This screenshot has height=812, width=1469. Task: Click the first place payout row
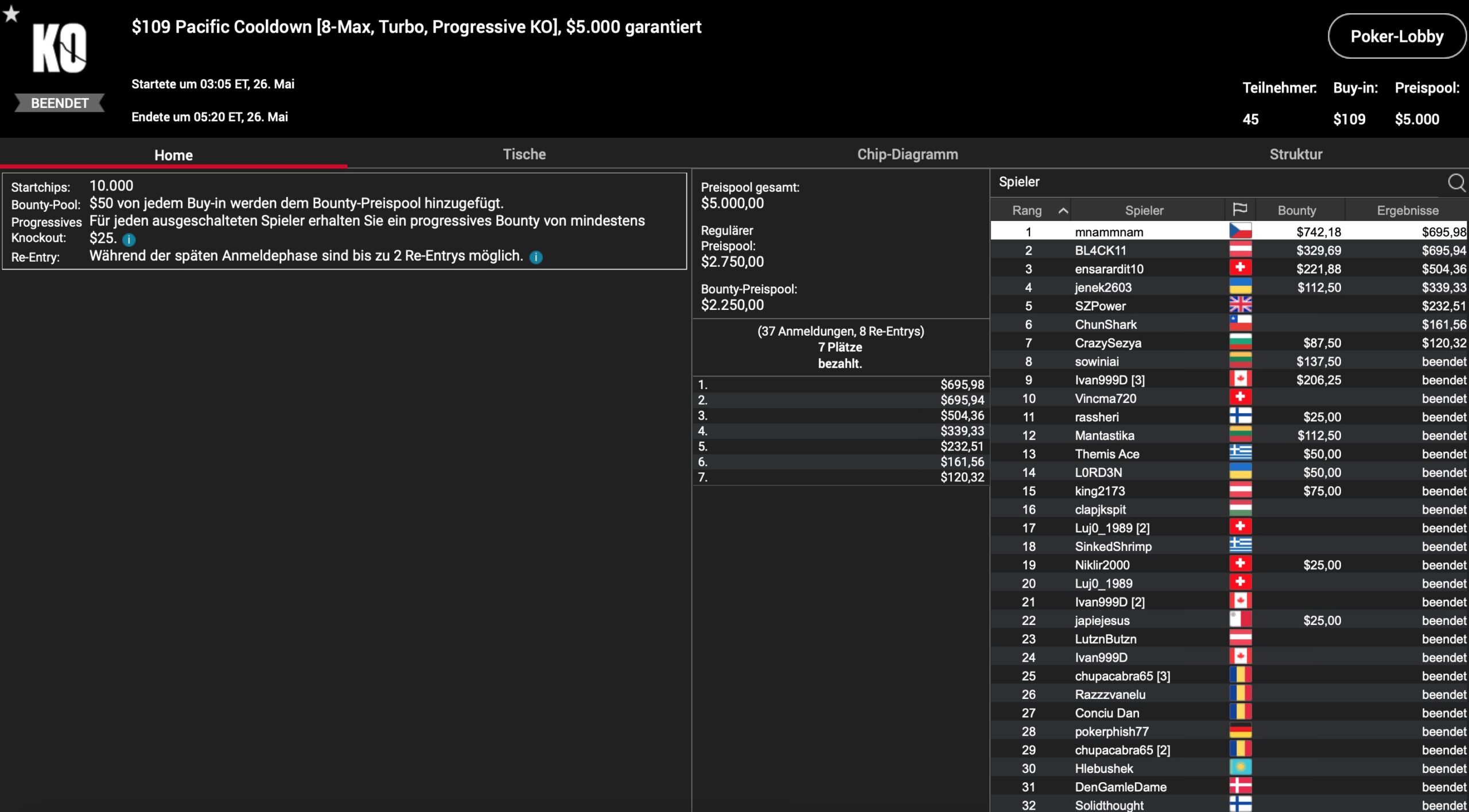coord(840,384)
